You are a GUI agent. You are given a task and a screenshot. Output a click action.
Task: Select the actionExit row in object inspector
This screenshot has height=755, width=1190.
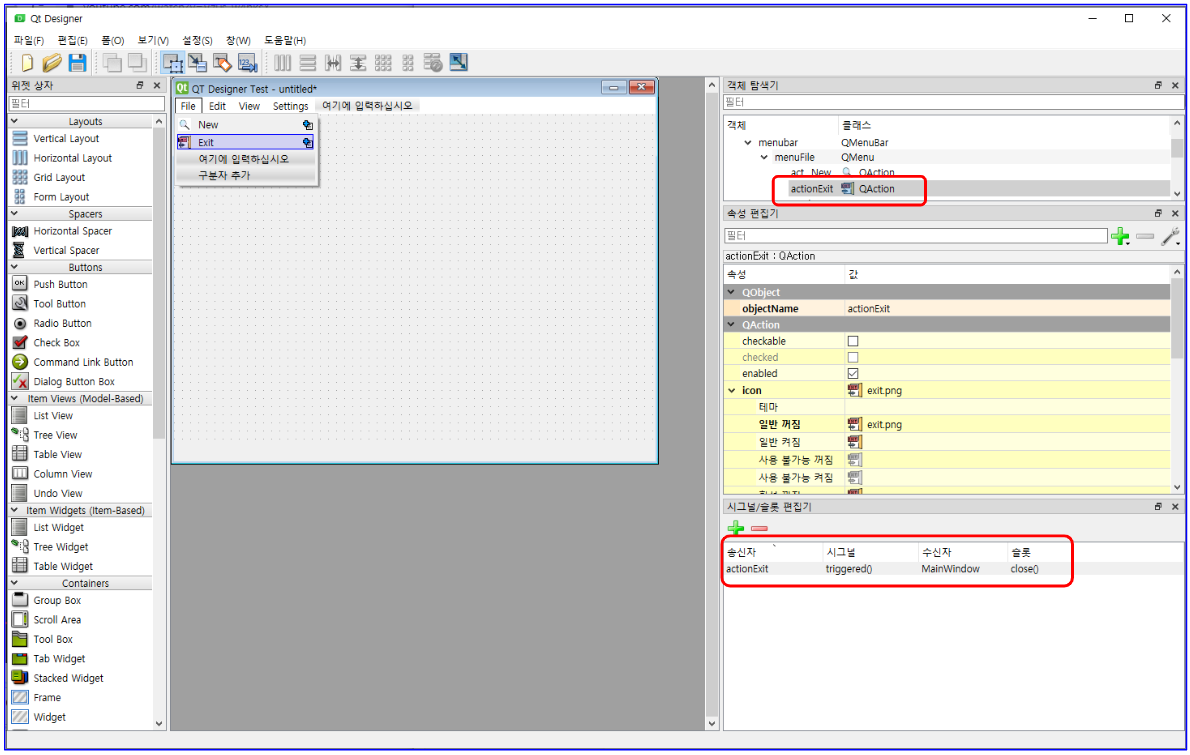point(946,189)
